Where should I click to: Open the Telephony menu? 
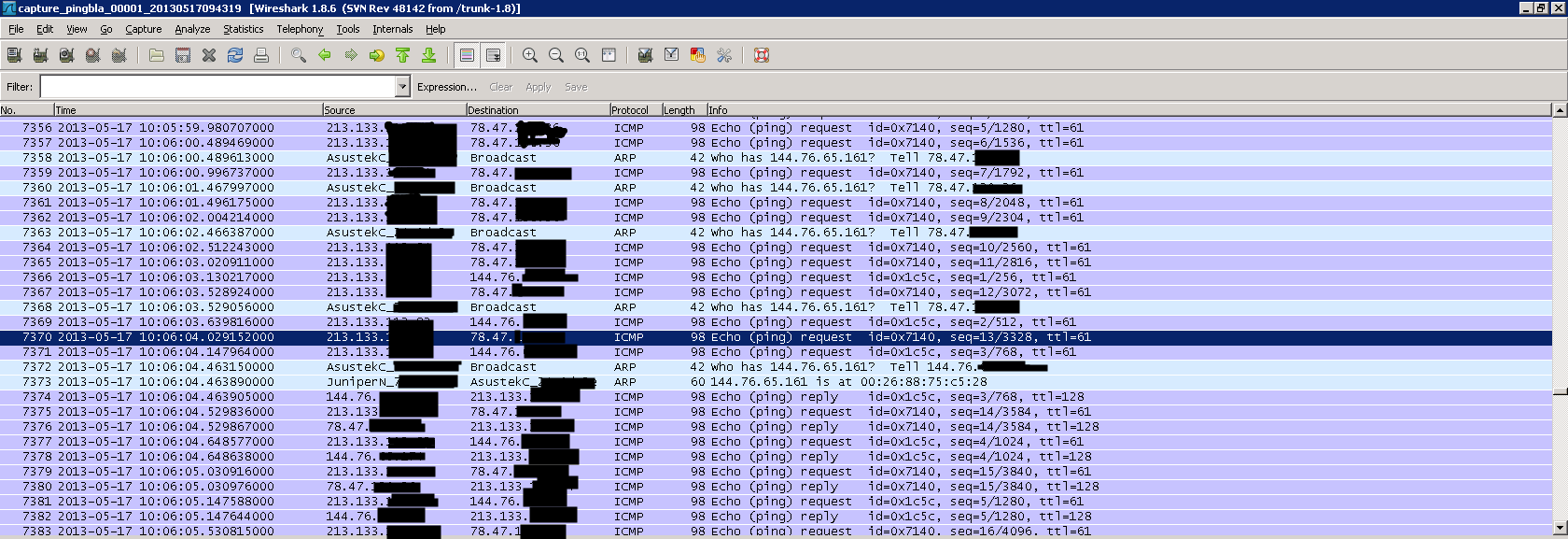[300, 29]
